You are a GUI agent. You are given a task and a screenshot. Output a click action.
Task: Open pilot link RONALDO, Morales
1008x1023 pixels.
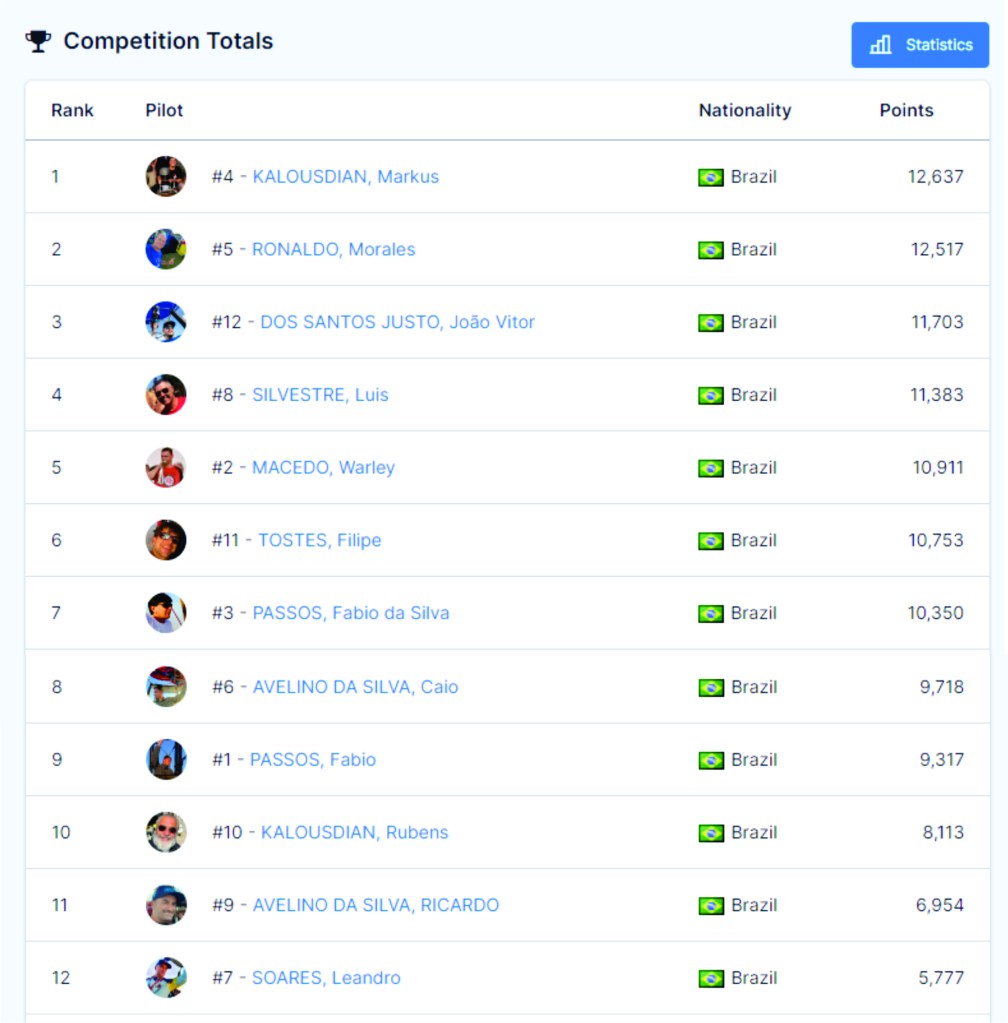[333, 249]
